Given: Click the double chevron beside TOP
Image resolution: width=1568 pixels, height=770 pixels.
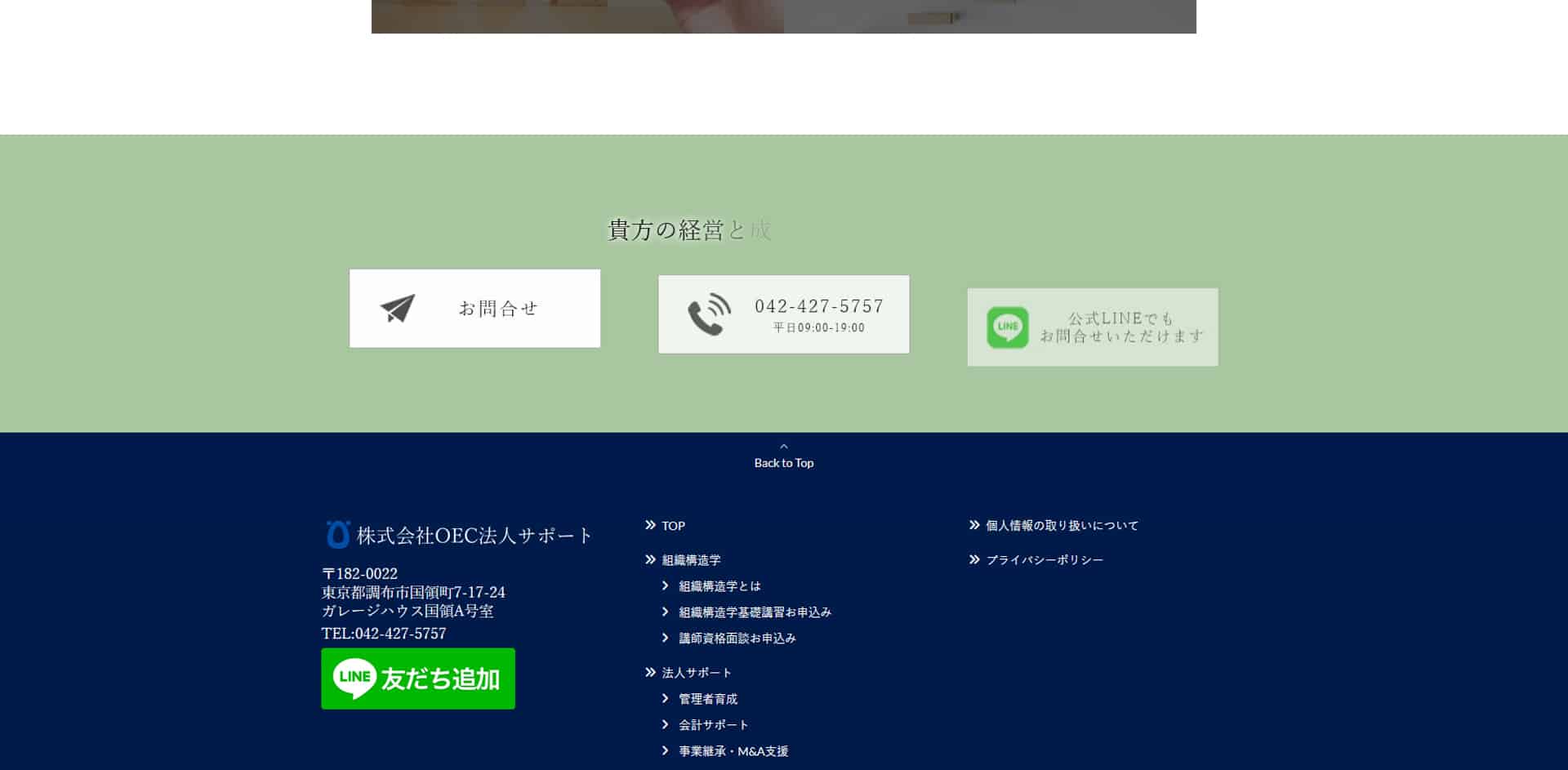Looking at the screenshot, I should click(x=650, y=525).
